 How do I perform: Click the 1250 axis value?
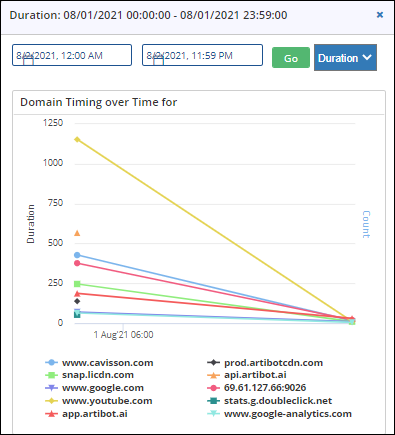(x=53, y=123)
